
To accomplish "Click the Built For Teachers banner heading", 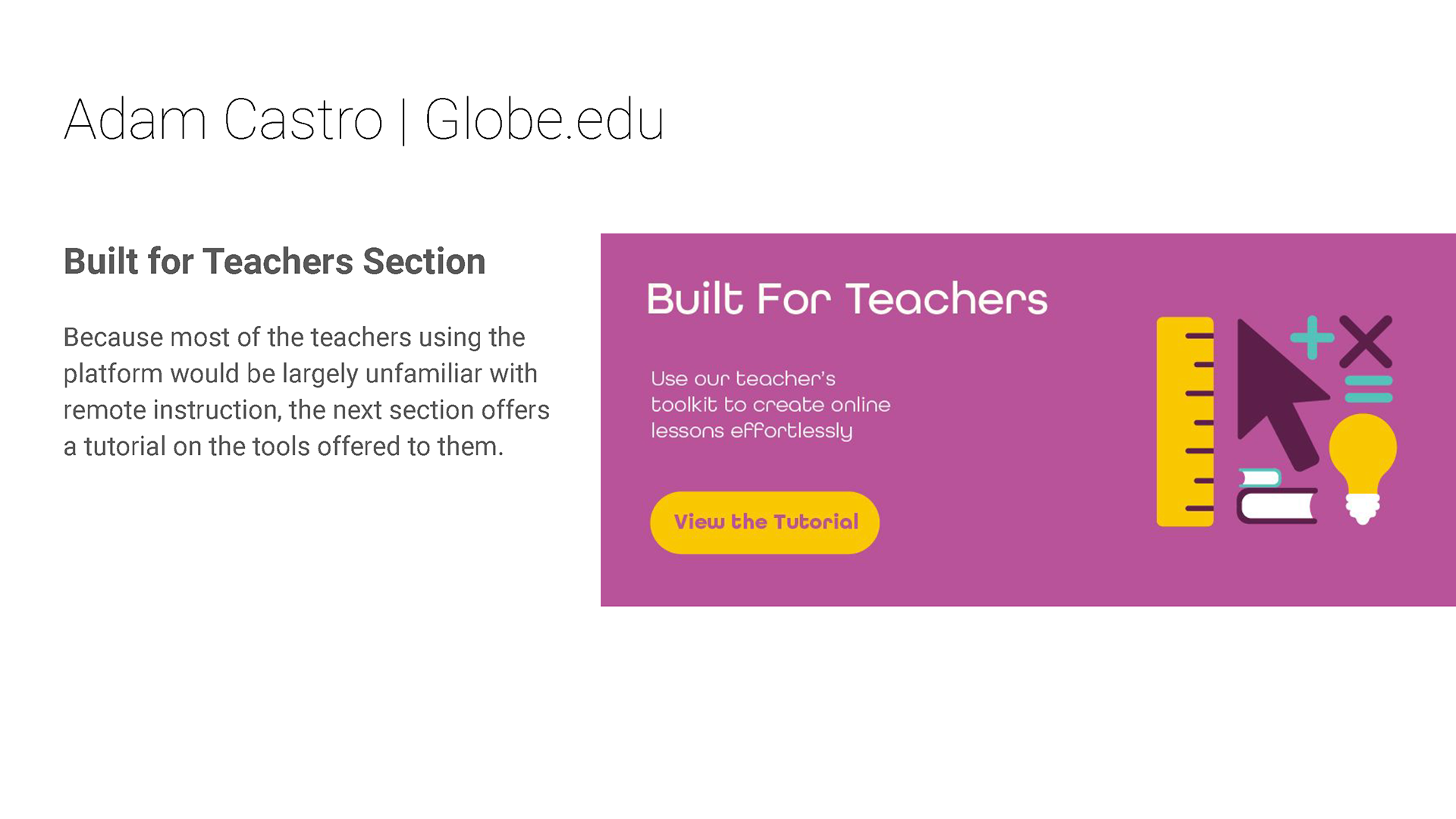I will [847, 299].
